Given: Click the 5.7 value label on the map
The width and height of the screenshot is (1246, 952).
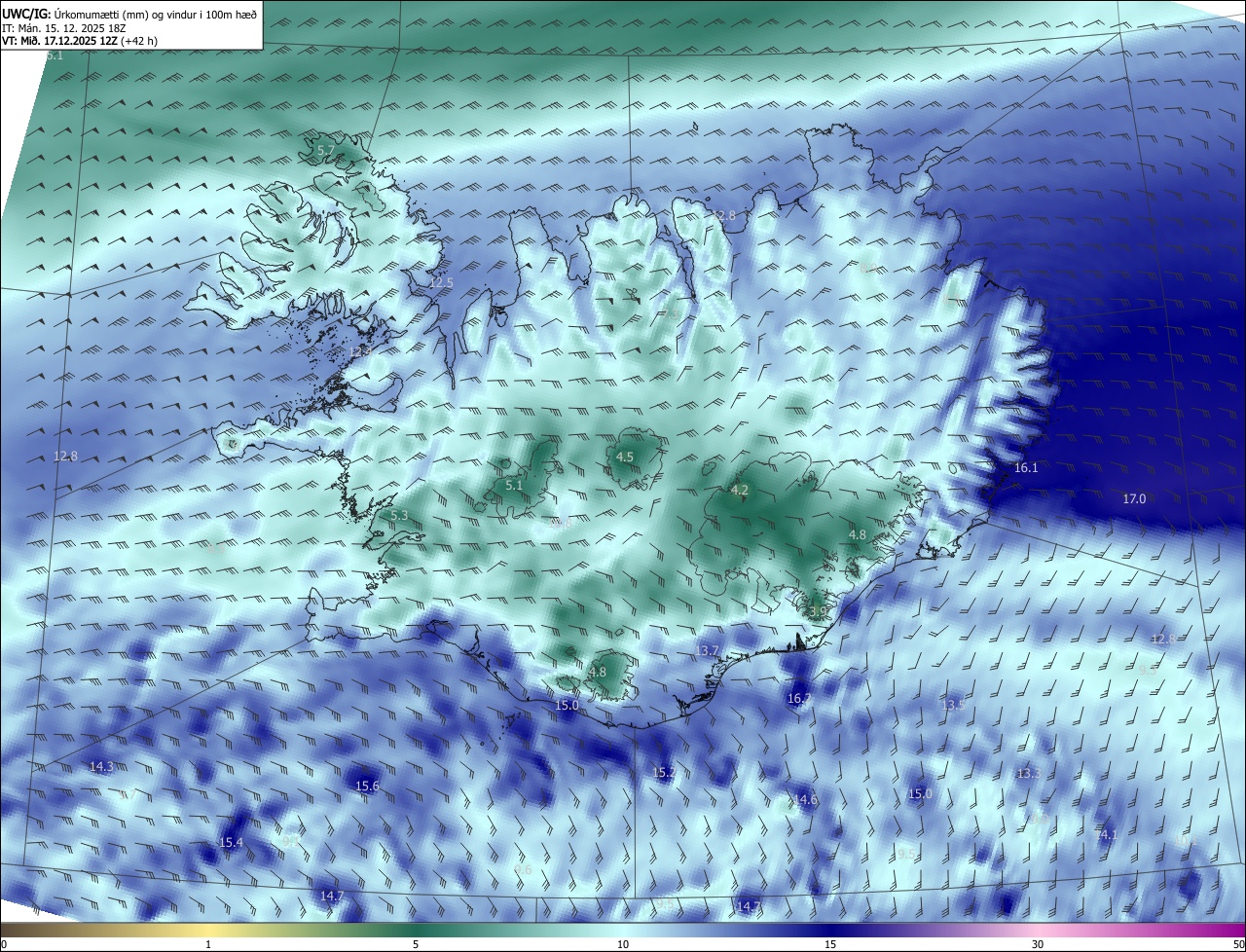Looking at the screenshot, I should coord(326,150).
